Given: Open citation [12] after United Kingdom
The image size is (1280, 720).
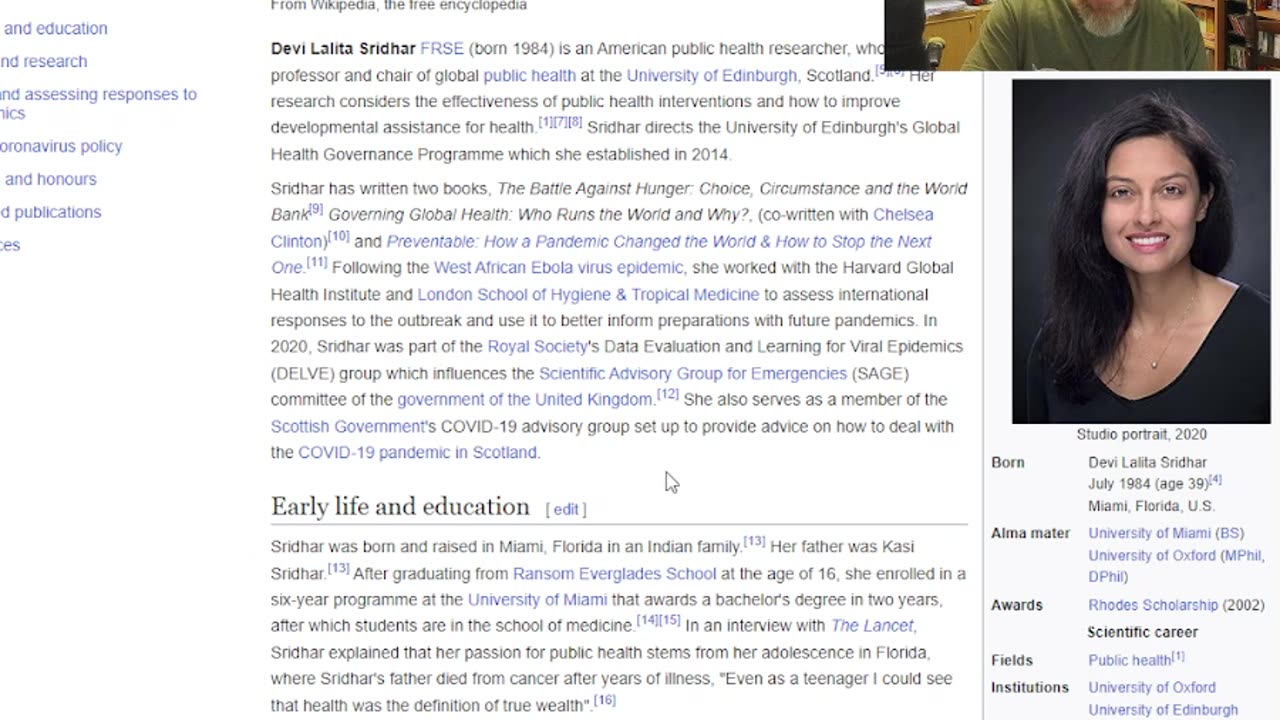Looking at the screenshot, I should pyautogui.click(x=668, y=395).
